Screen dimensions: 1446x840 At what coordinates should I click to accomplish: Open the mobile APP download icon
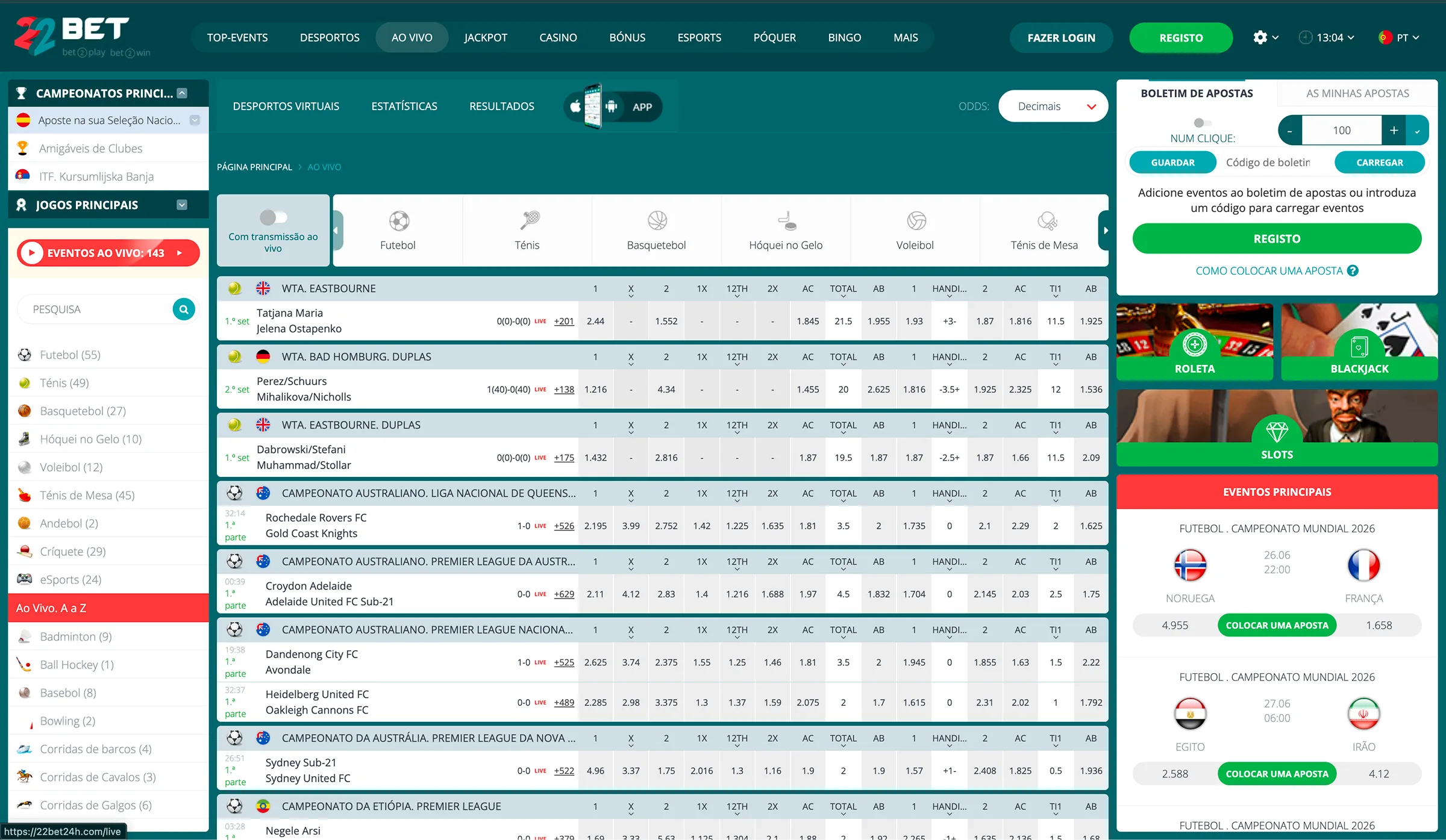point(613,107)
